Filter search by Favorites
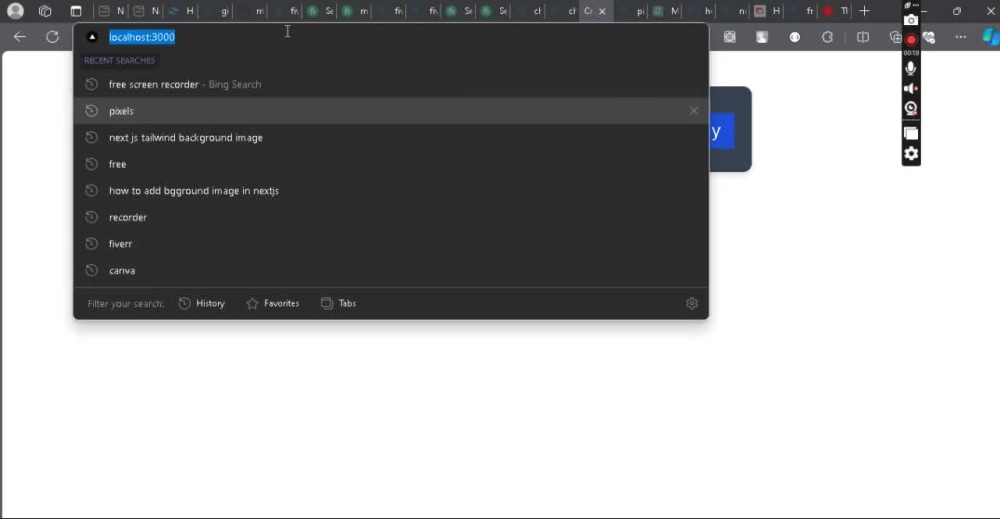The width and height of the screenshot is (1000, 519). 273,303
